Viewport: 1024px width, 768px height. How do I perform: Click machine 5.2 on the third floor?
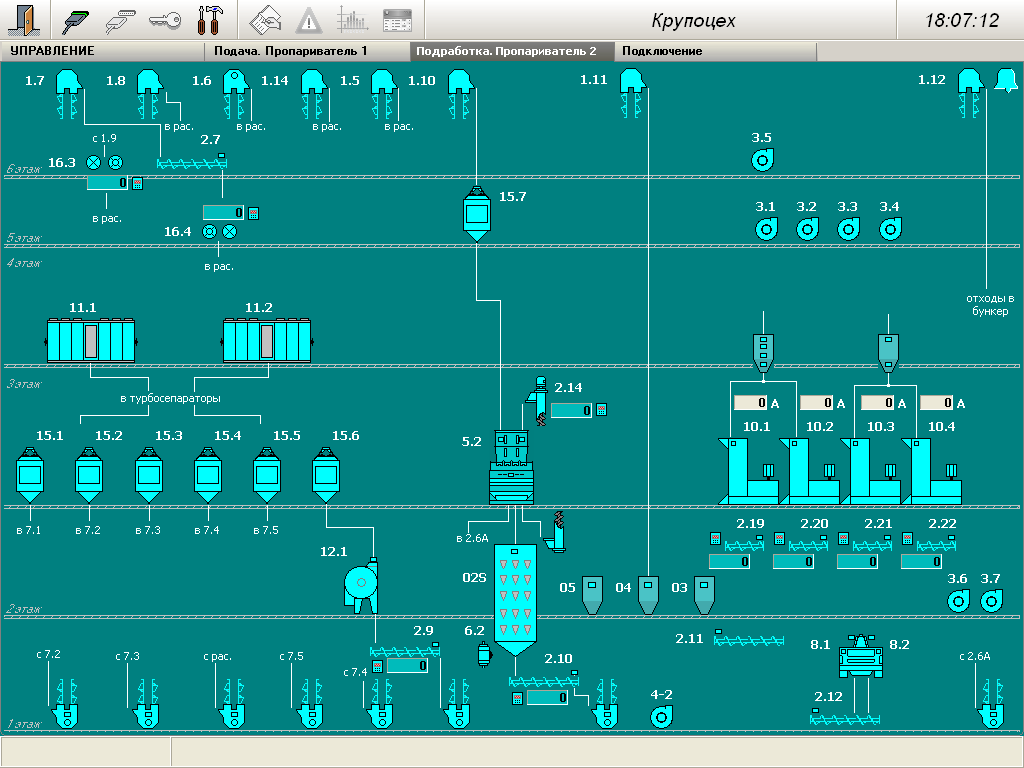coord(515,468)
